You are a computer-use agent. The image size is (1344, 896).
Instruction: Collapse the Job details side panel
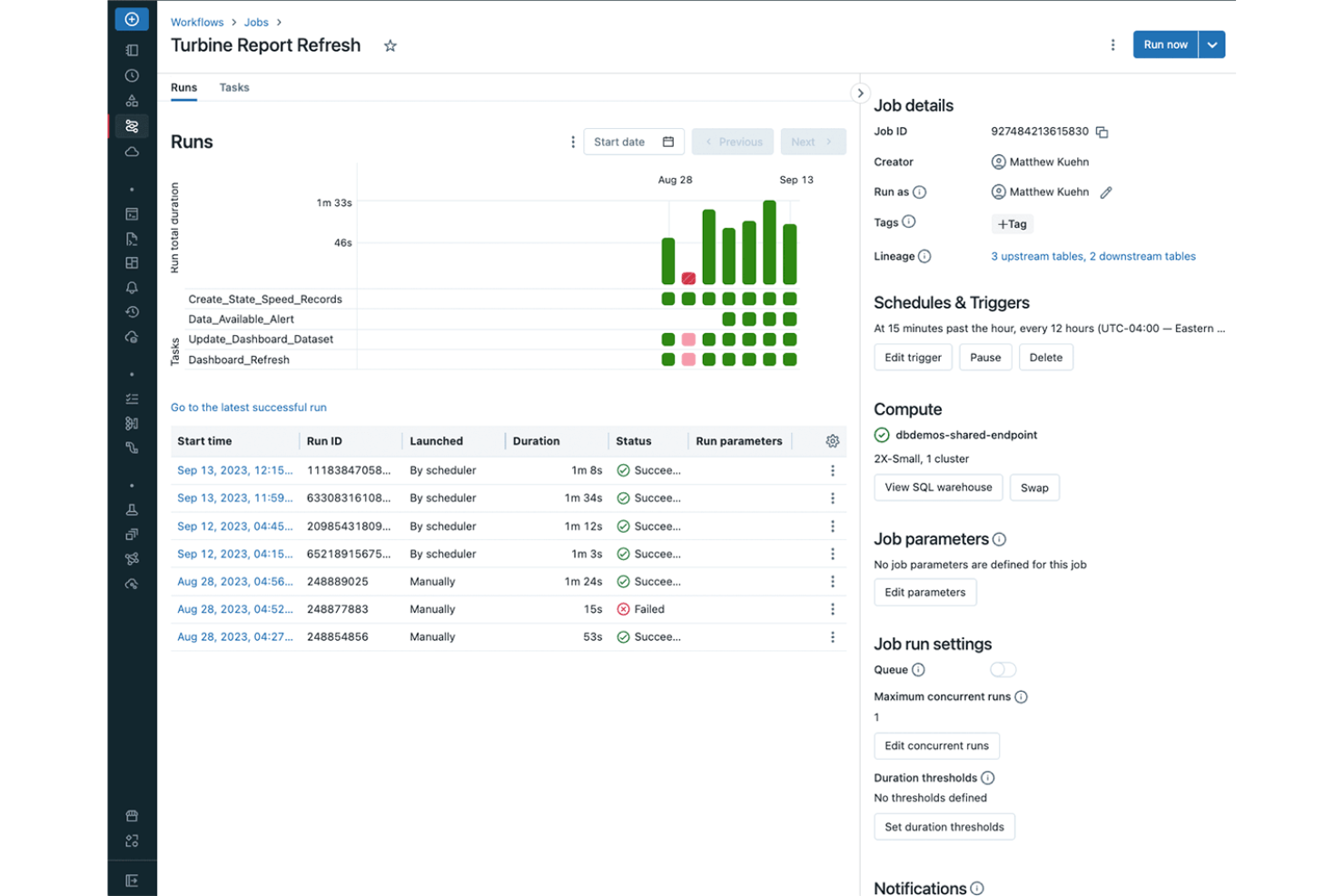[860, 93]
